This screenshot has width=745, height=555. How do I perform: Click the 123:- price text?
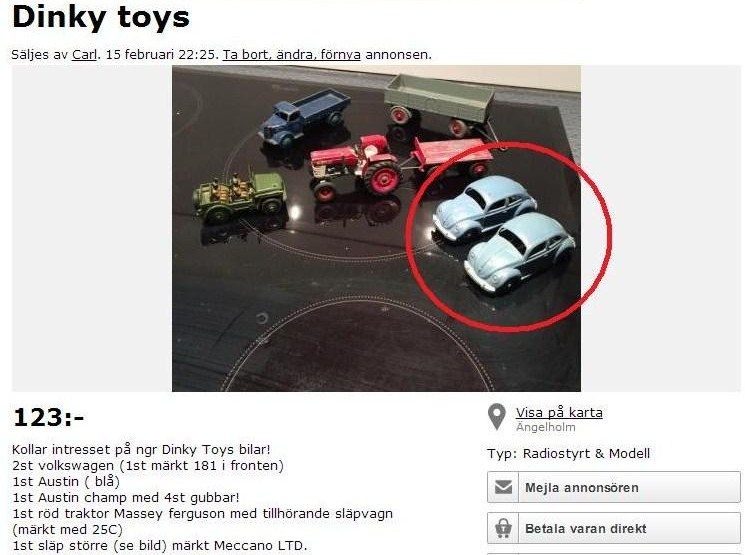[x=48, y=417]
